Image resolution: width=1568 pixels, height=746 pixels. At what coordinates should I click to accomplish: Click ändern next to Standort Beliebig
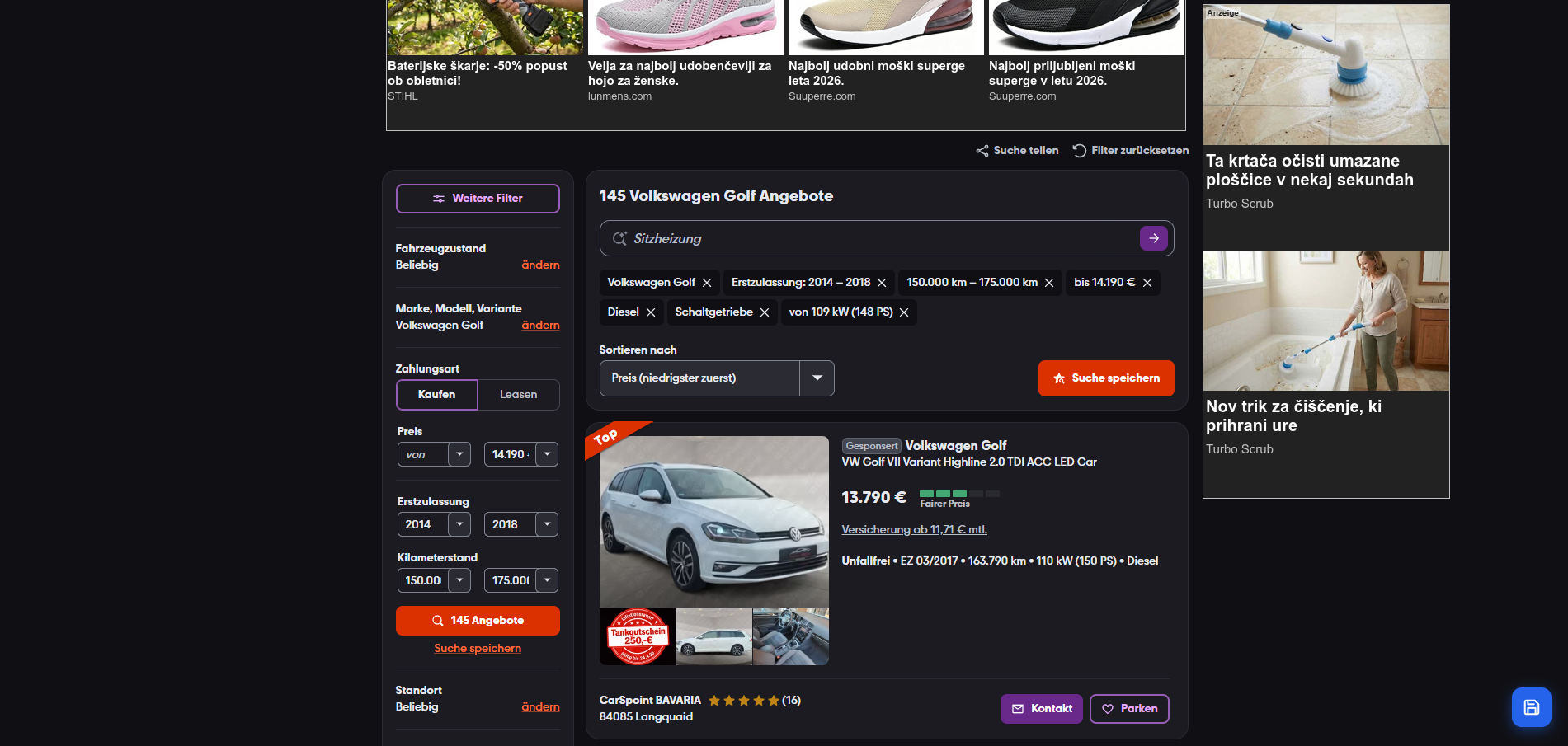(x=540, y=706)
